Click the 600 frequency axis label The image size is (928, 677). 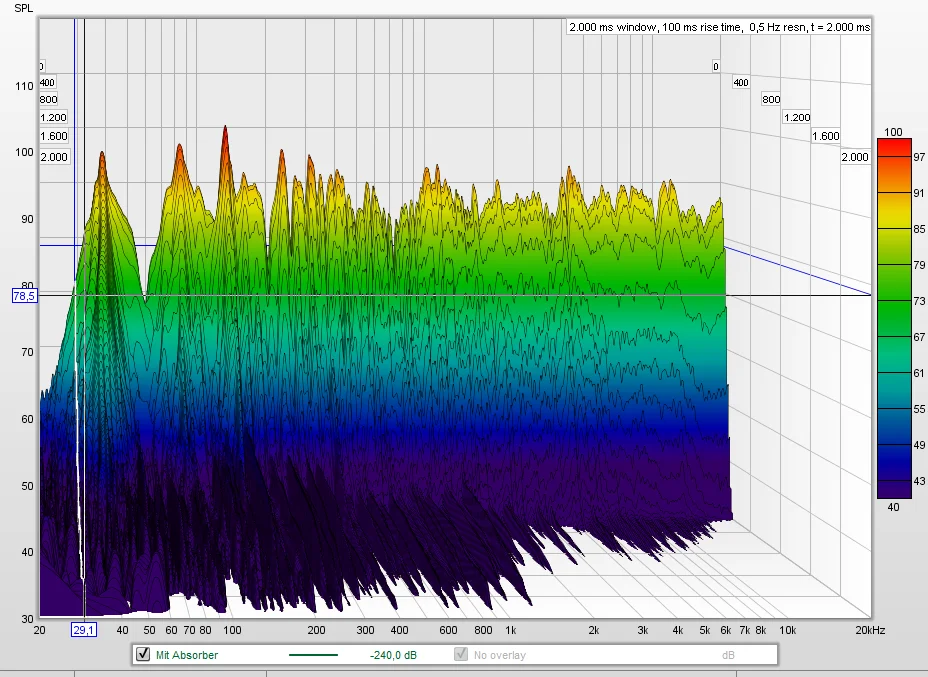448,630
